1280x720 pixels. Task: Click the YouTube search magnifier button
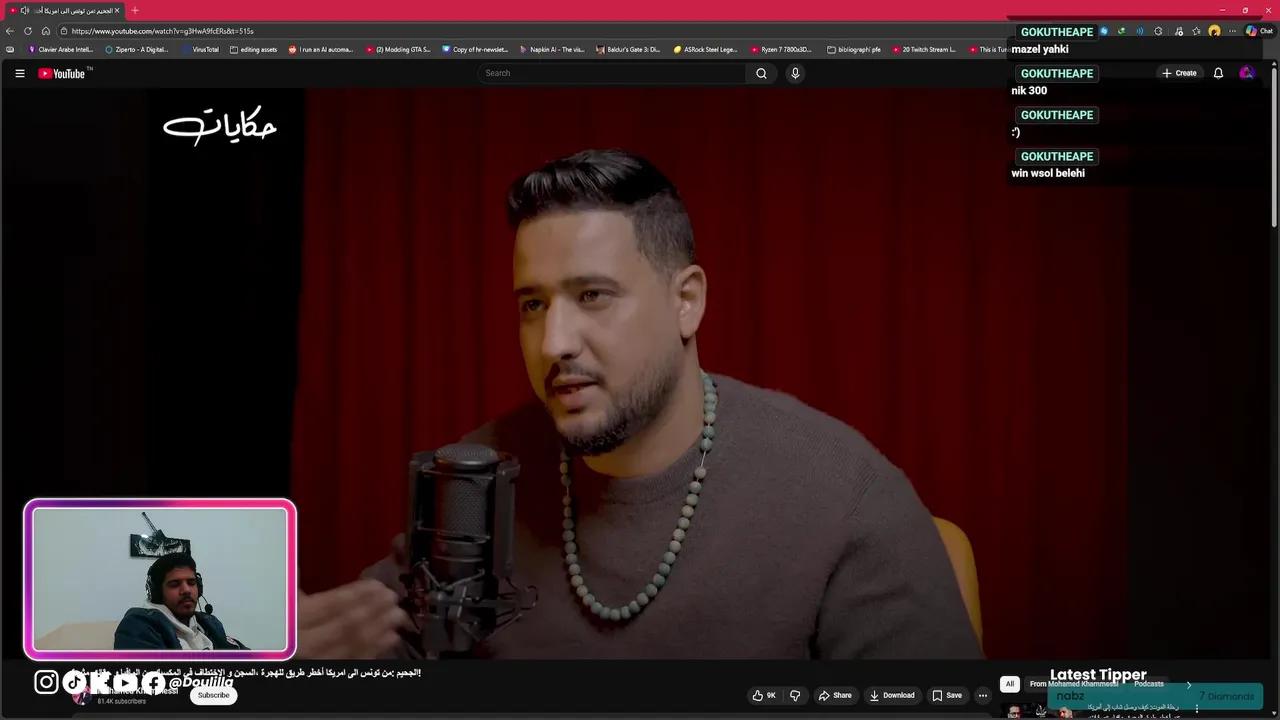[x=761, y=73]
